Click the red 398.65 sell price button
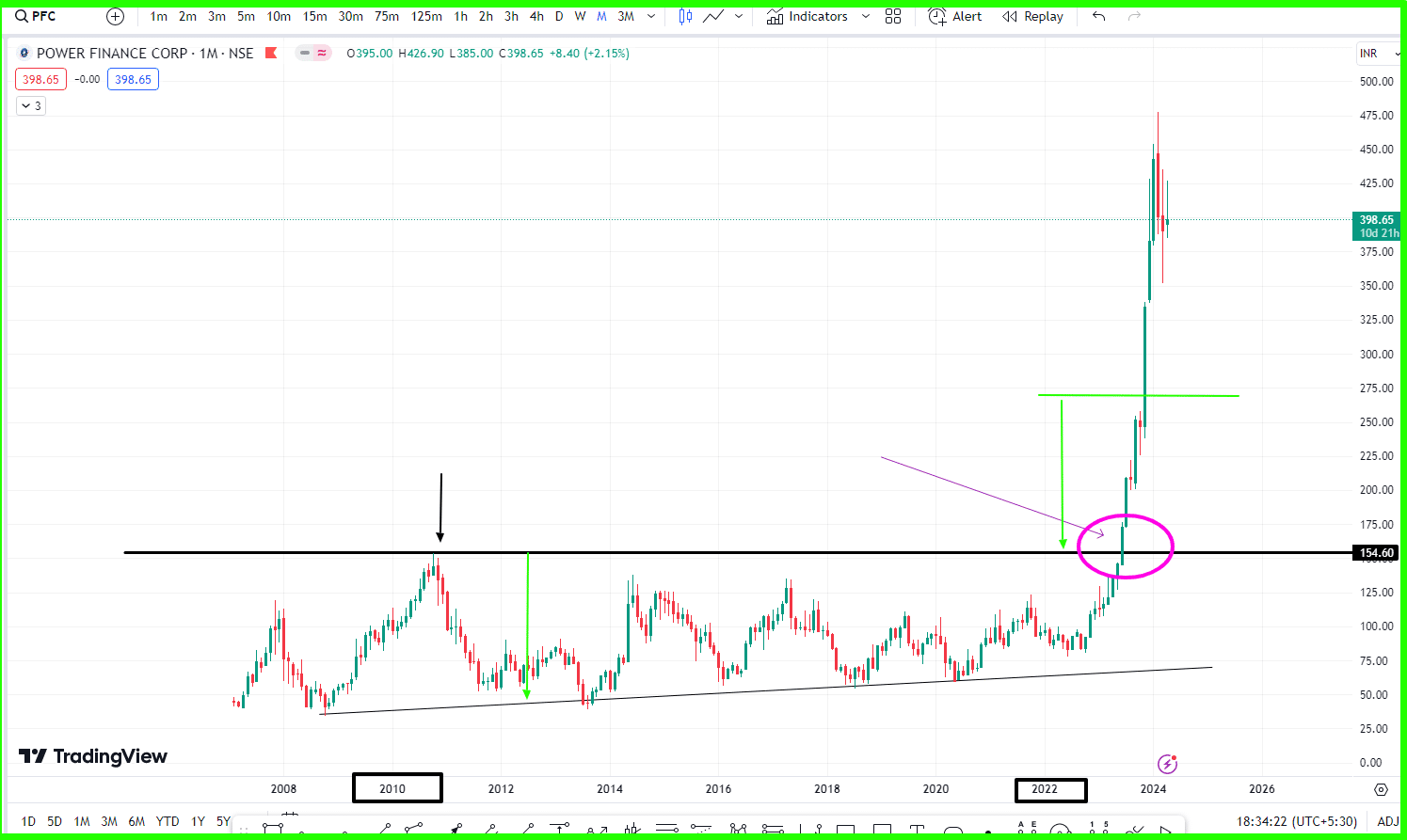 coord(40,80)
